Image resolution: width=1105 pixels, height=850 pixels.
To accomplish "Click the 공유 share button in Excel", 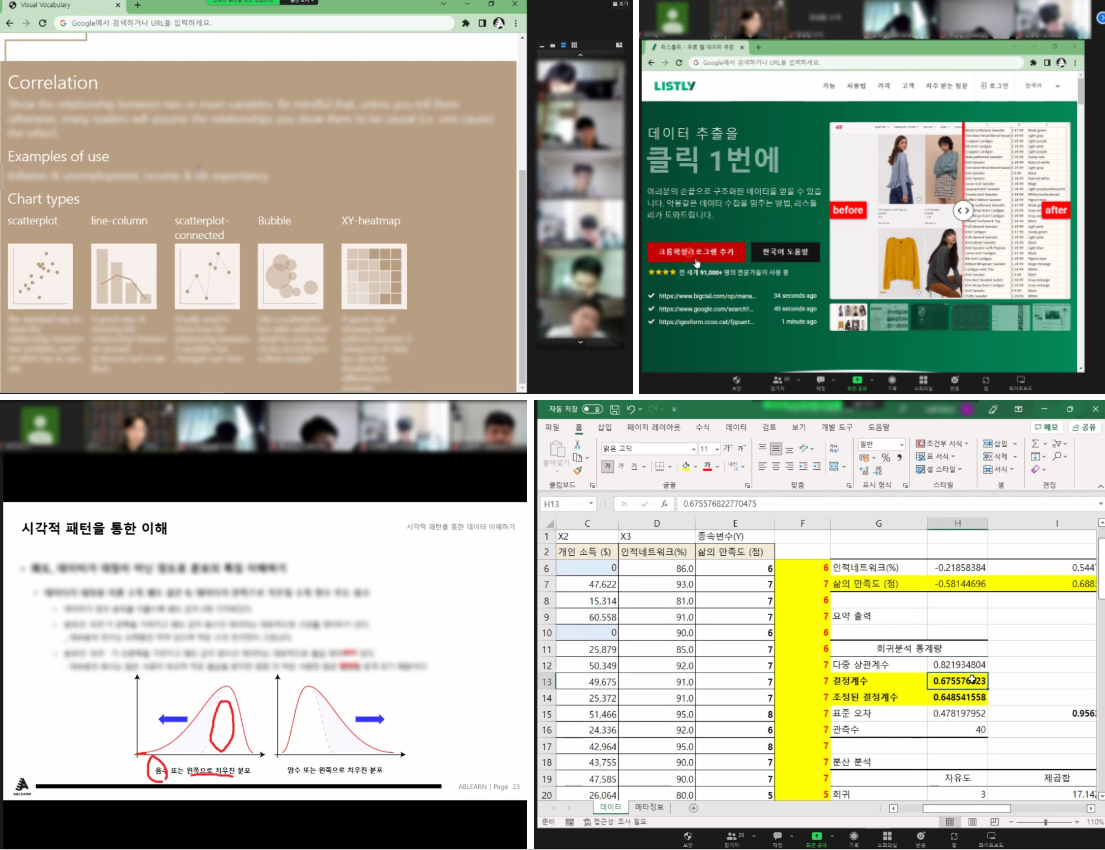I will pos(1084,427).
